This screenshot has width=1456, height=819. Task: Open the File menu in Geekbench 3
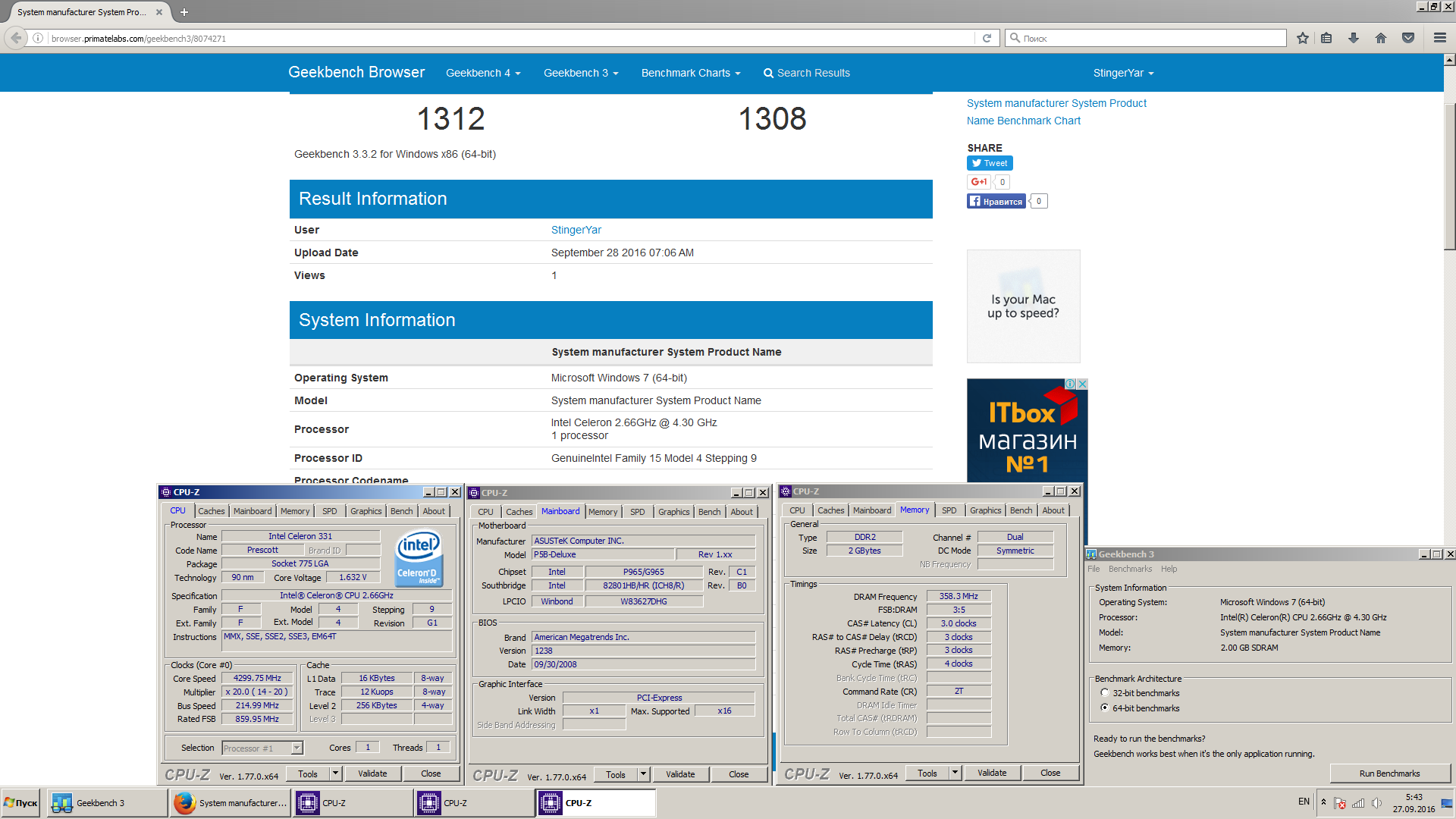point(1094,569)
